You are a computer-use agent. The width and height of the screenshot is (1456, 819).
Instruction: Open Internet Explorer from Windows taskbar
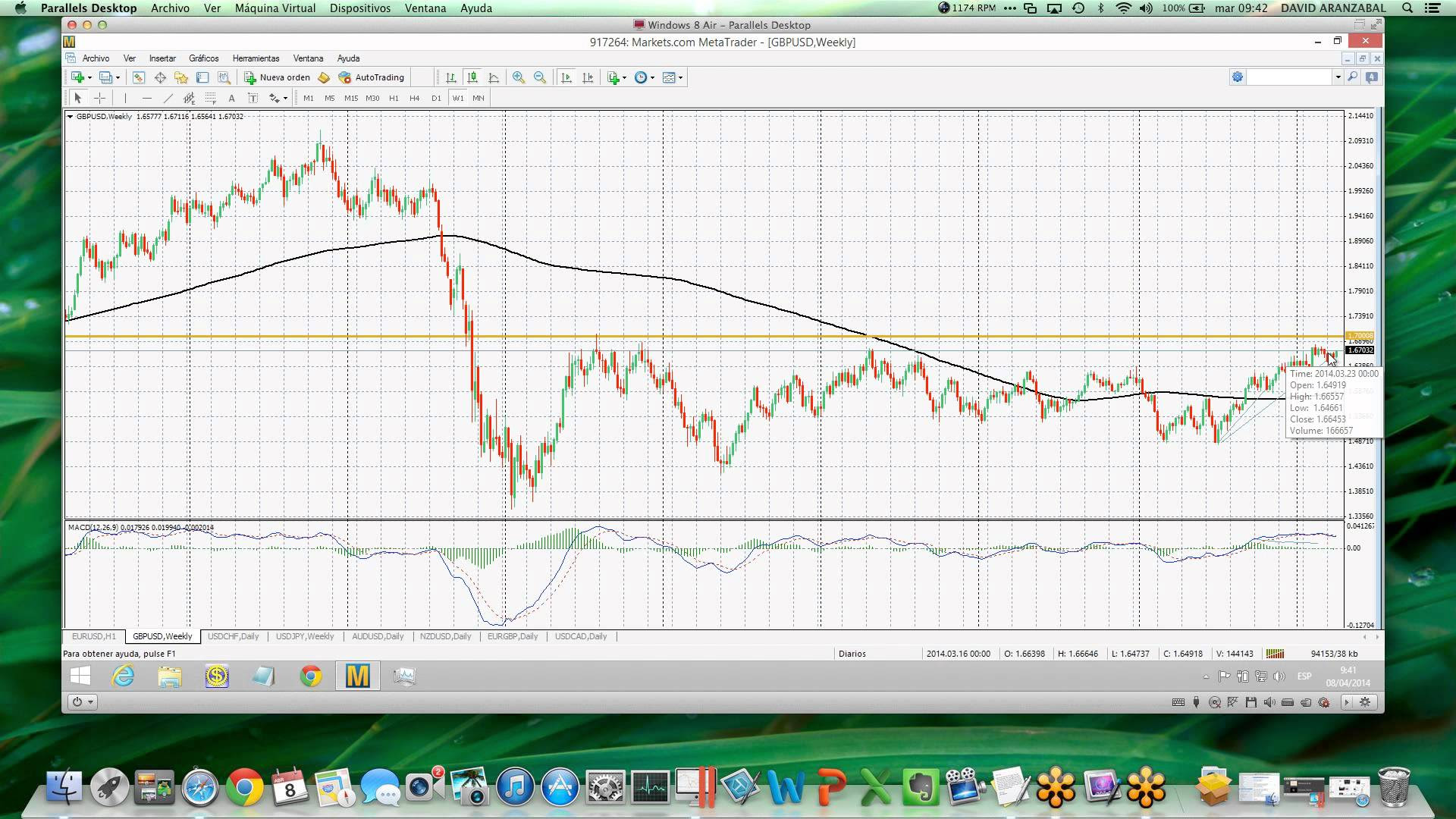tap(123, 676)
